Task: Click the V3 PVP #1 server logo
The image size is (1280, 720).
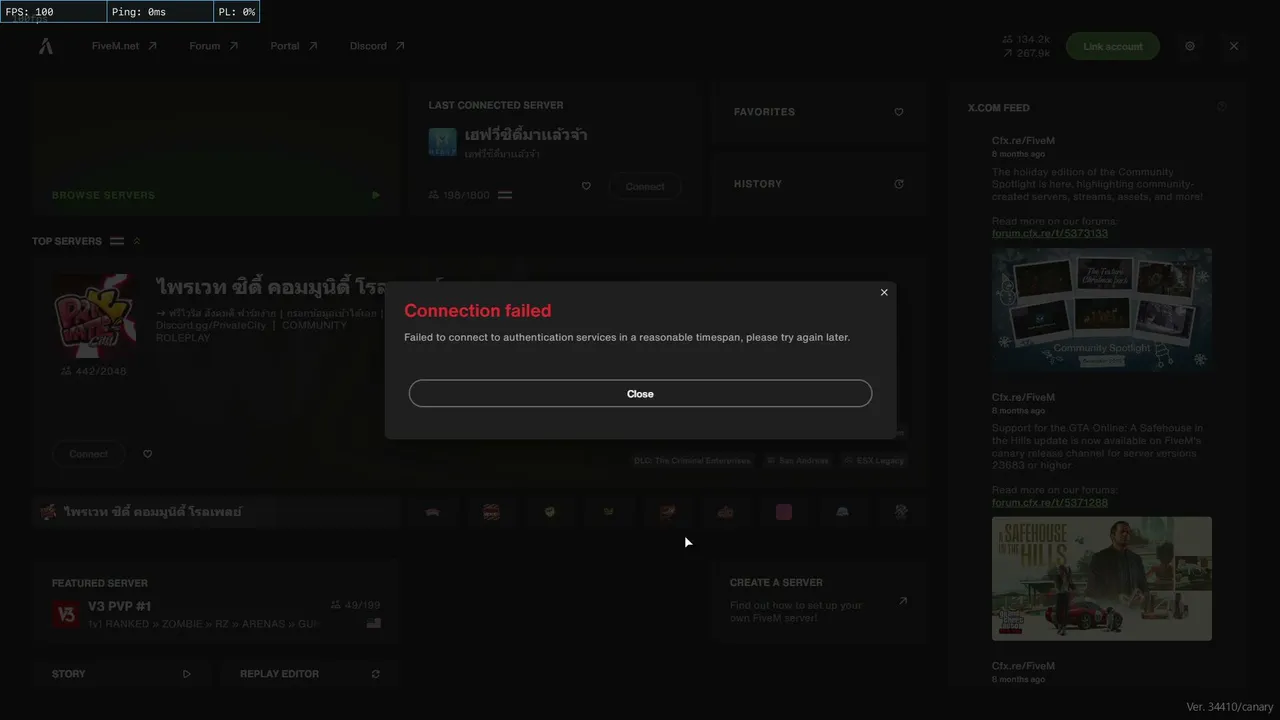Action: [66, 615]
